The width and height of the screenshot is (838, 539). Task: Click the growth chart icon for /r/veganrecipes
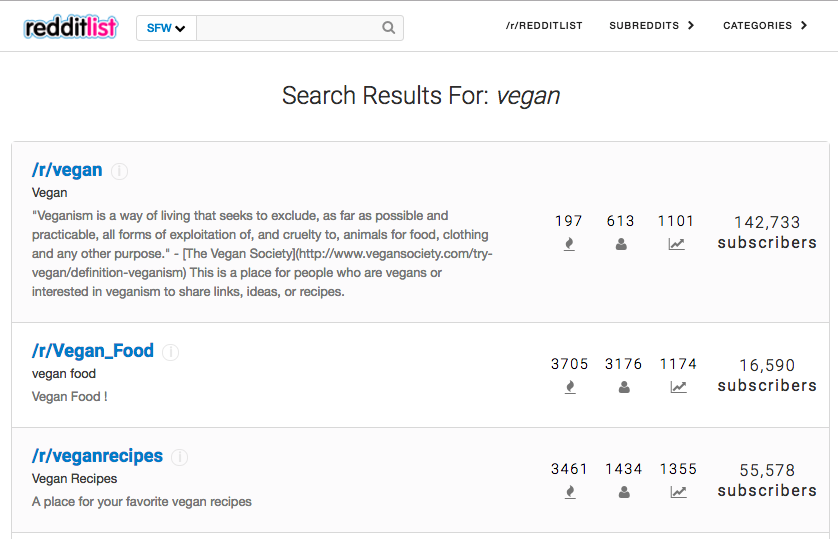pos(678,492)
